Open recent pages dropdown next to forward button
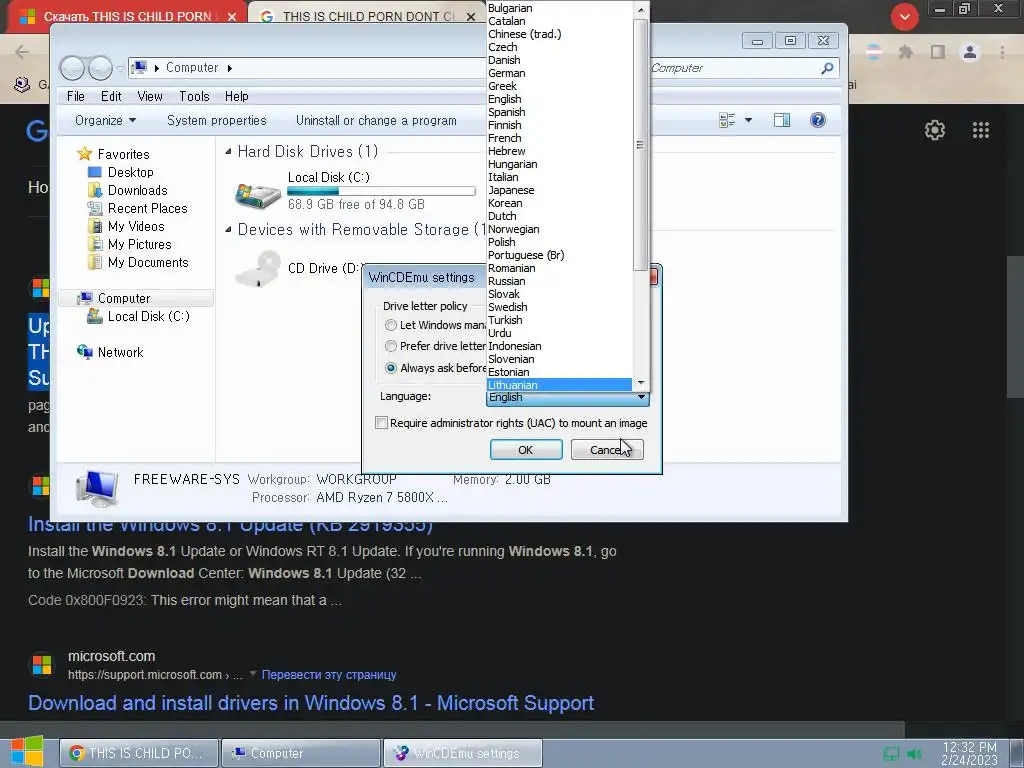This screenshot has height=768, width=1024. pyautogui.click(x=120, y=68)
